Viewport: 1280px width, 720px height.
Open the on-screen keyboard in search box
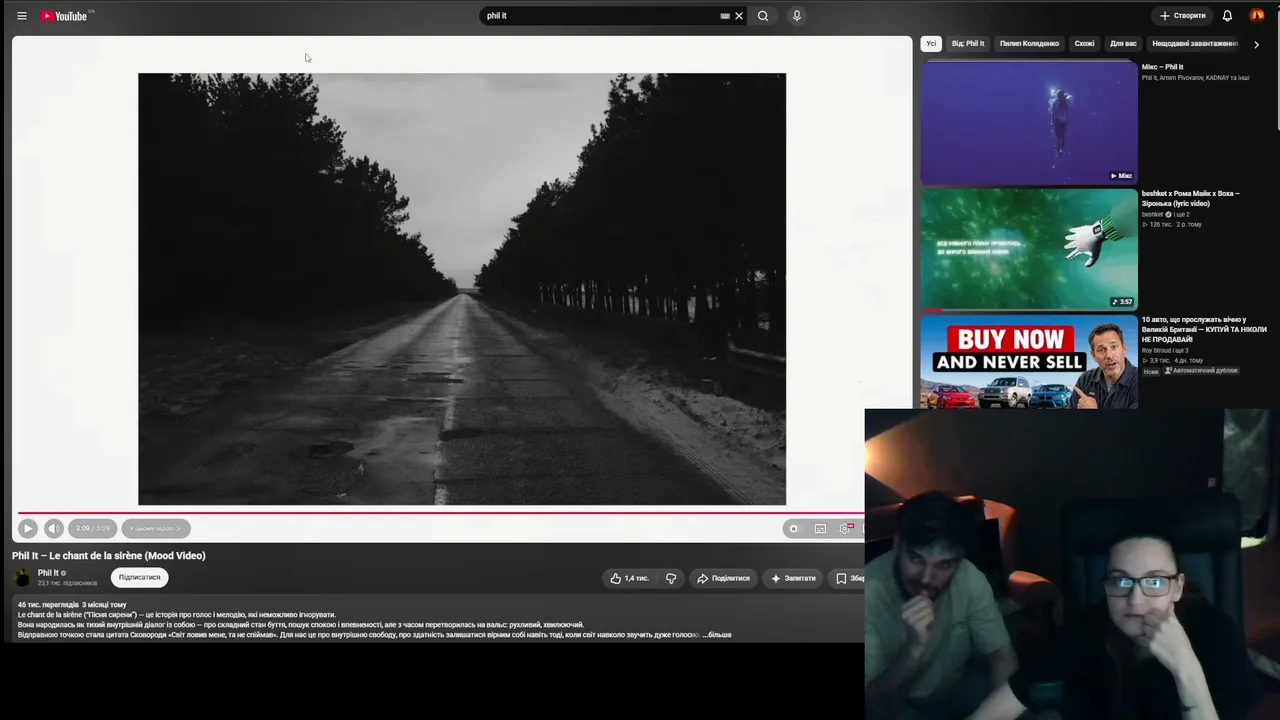click(x=725, y=16)
